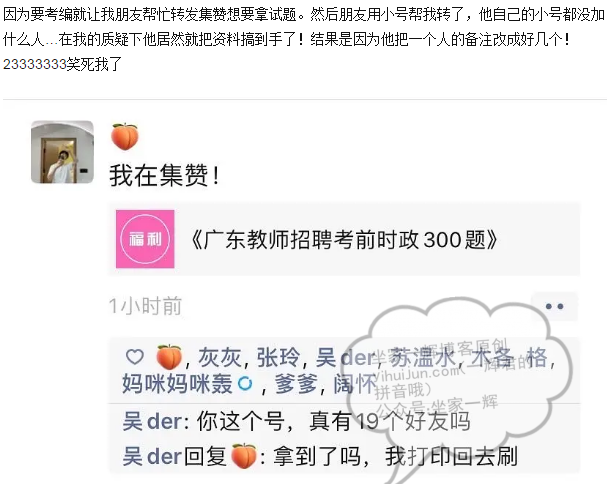The image size is (607, 484).
Task: Open 灰灰's profile from the likes list
Action: [220, 357]
